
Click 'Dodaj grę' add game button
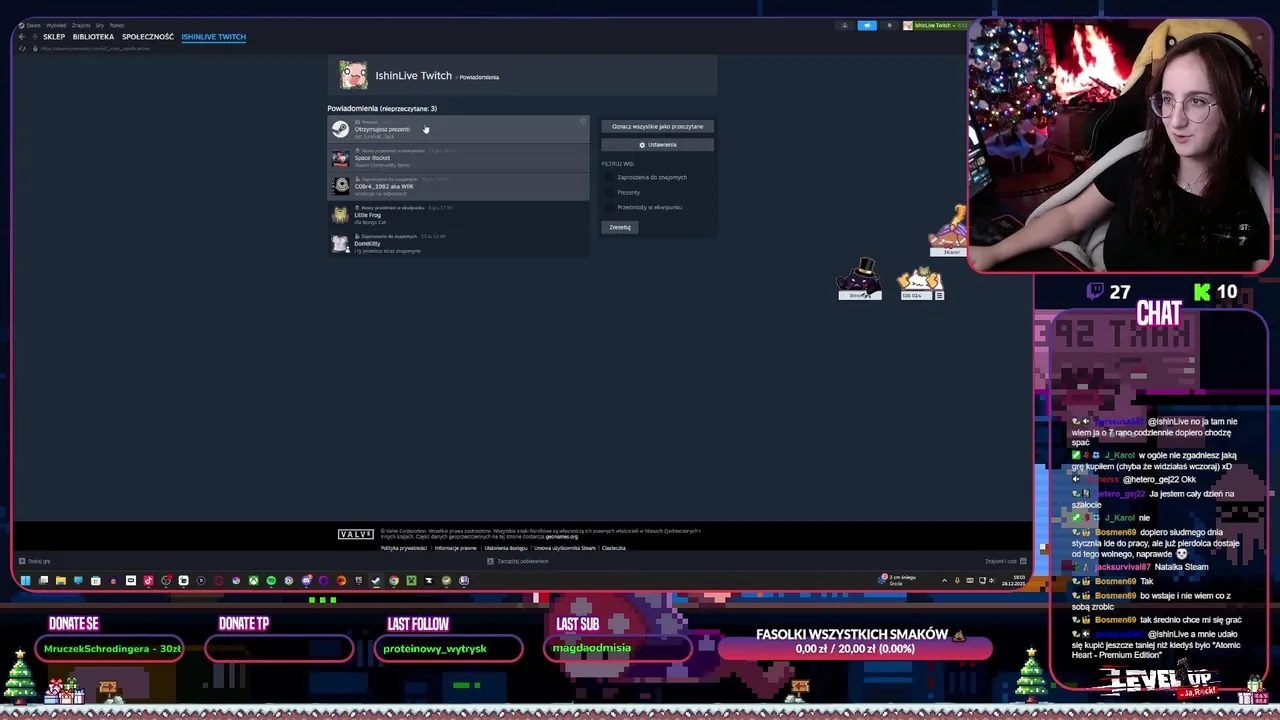point(35,561)
